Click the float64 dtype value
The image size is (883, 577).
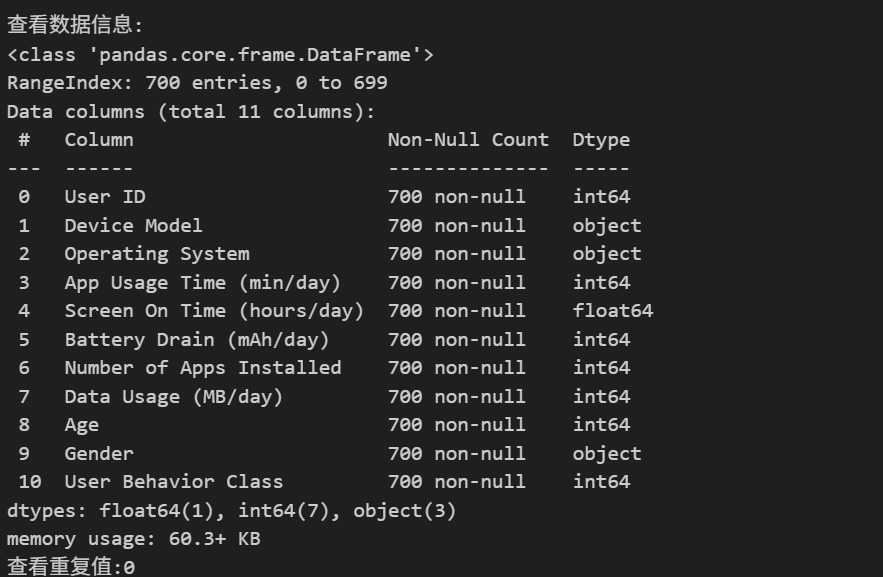point(613,311)
